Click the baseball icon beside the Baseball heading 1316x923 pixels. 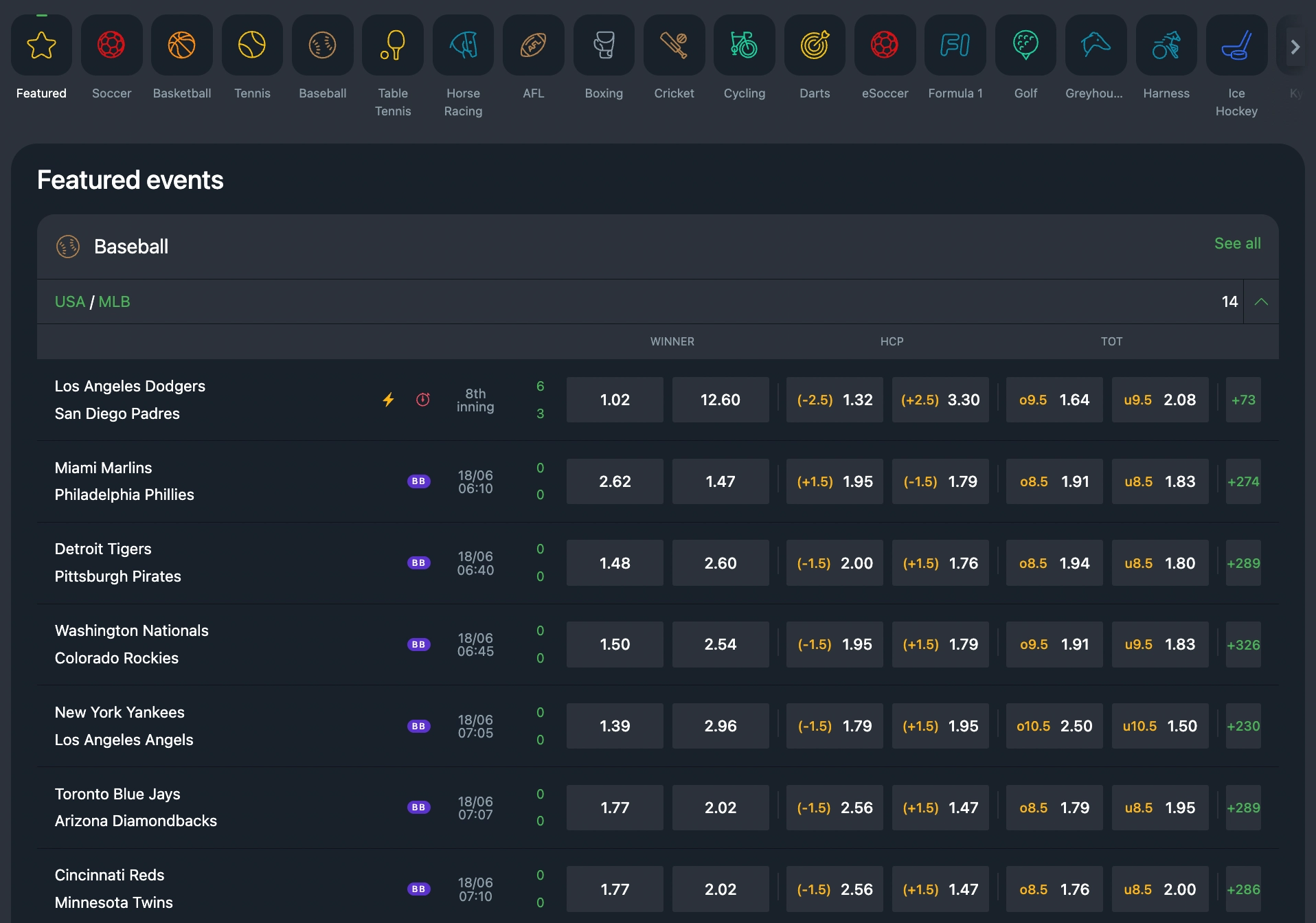point(68,247)
